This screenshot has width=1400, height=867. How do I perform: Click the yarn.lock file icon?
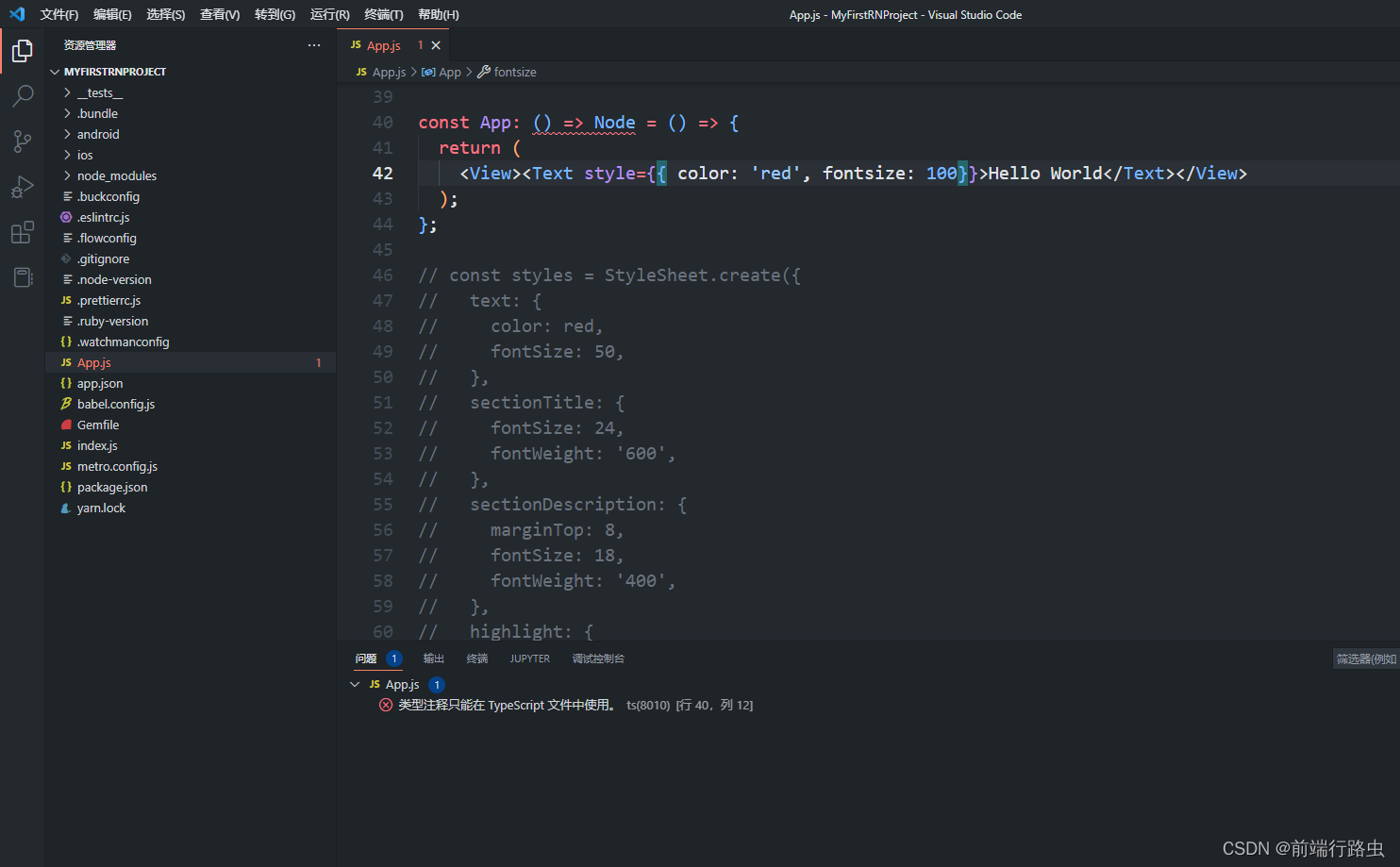66,508
